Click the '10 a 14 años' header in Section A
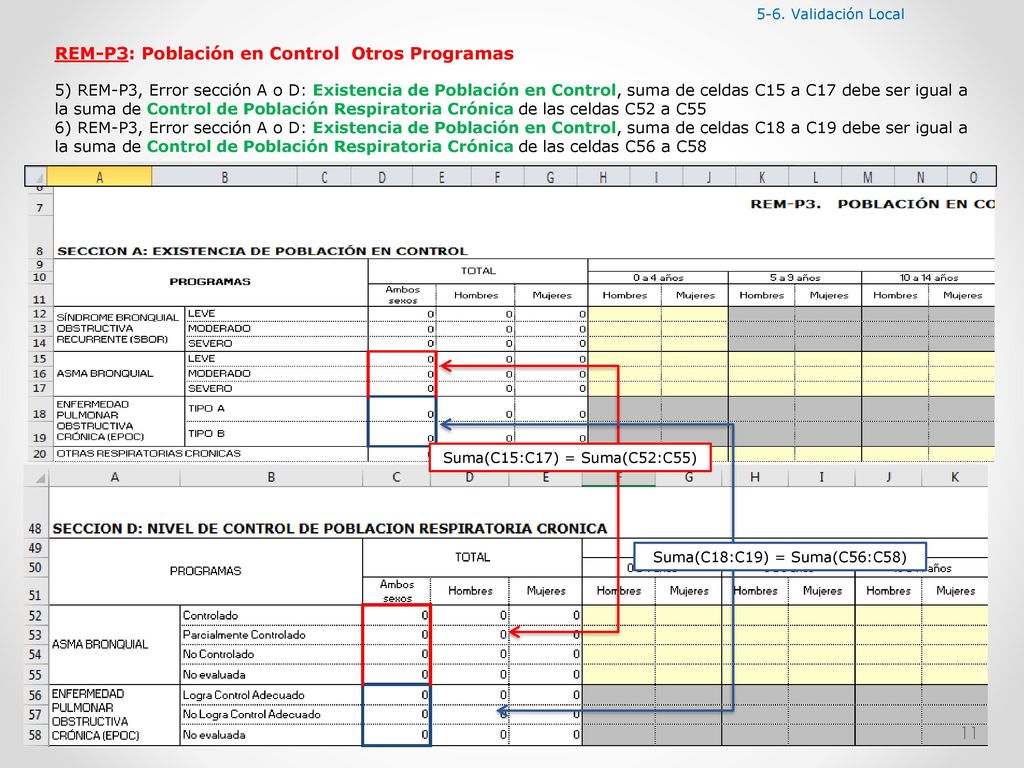Image resolution: width=1024 pixels, height=768 pixels. pyautogui.click(x=928, y=278)
